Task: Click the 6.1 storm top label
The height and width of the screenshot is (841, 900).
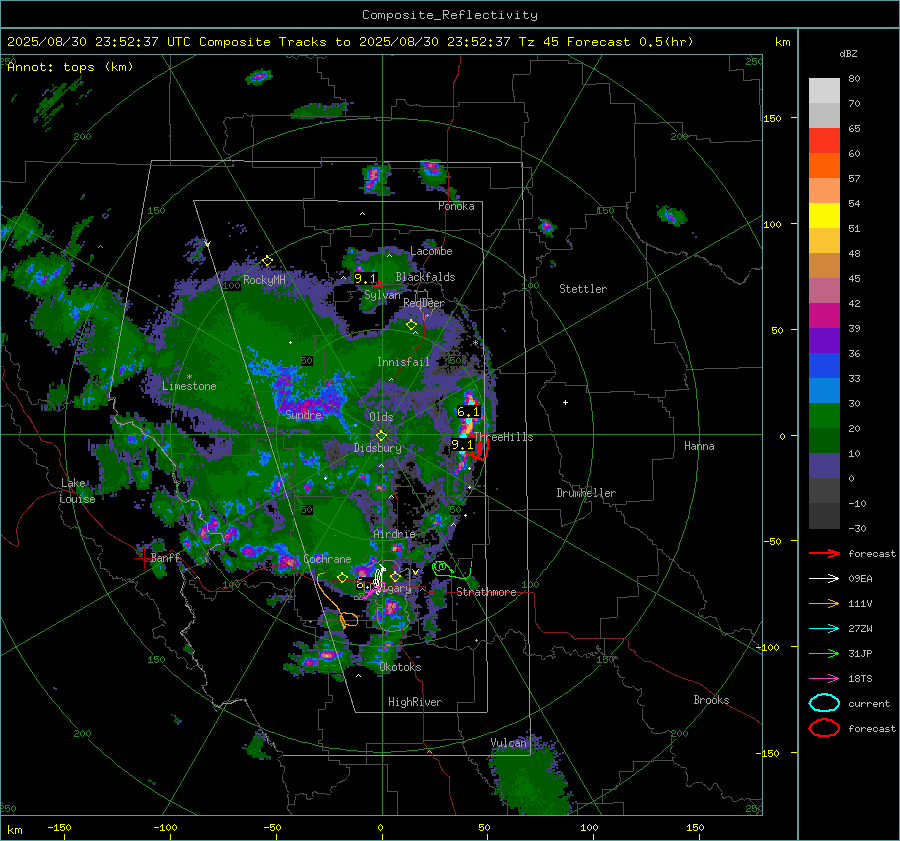Action: [468, 412]
